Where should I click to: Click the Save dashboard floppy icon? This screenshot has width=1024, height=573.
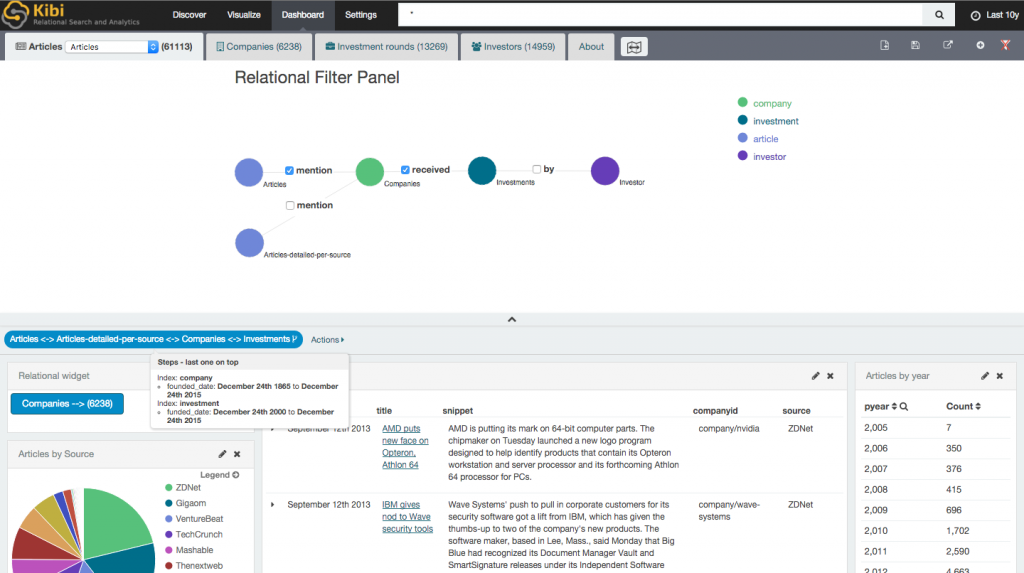click(916, 45)
